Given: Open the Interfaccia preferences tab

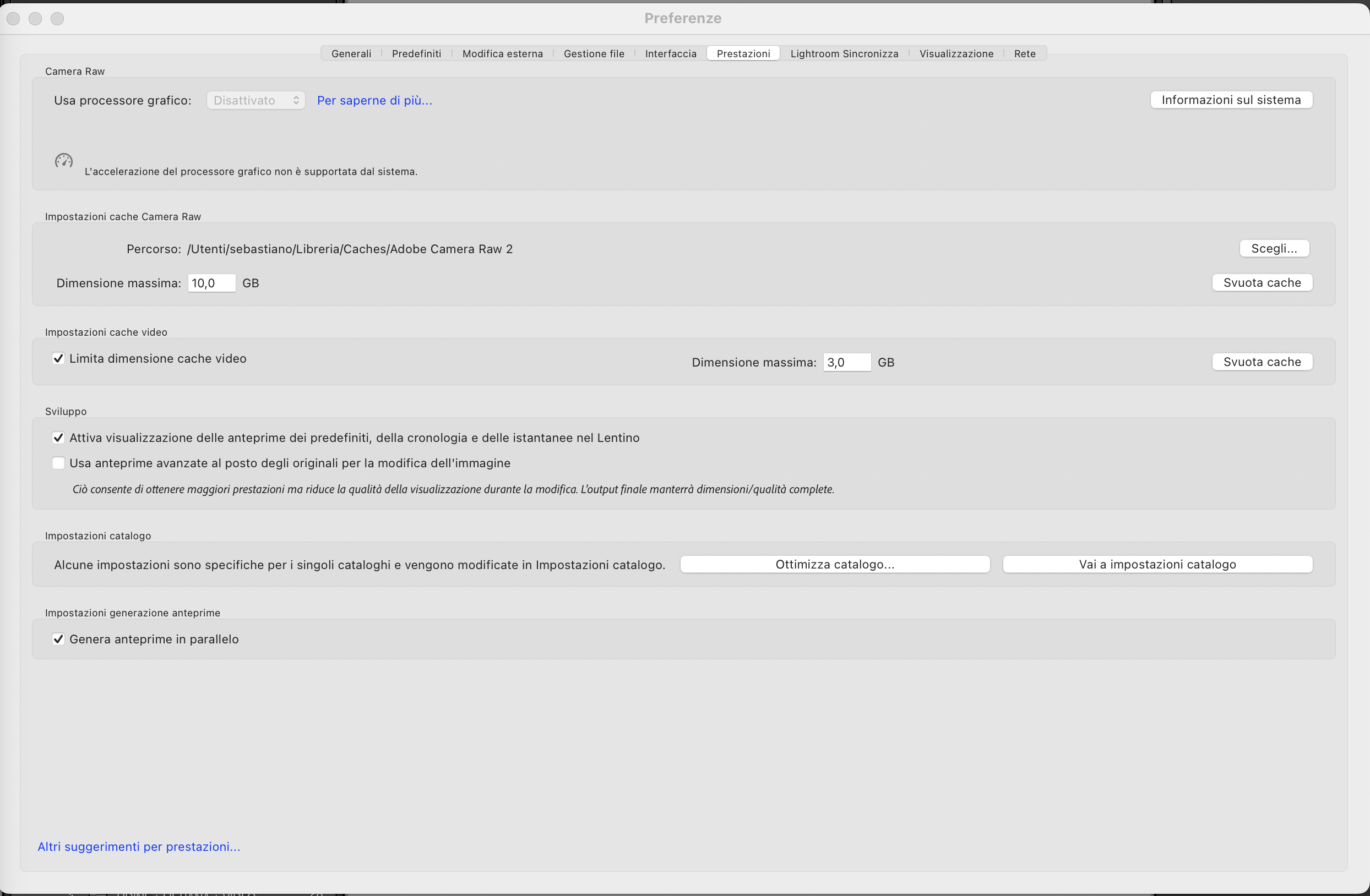Looking at the screenshot, I should (x=670, y=53).
